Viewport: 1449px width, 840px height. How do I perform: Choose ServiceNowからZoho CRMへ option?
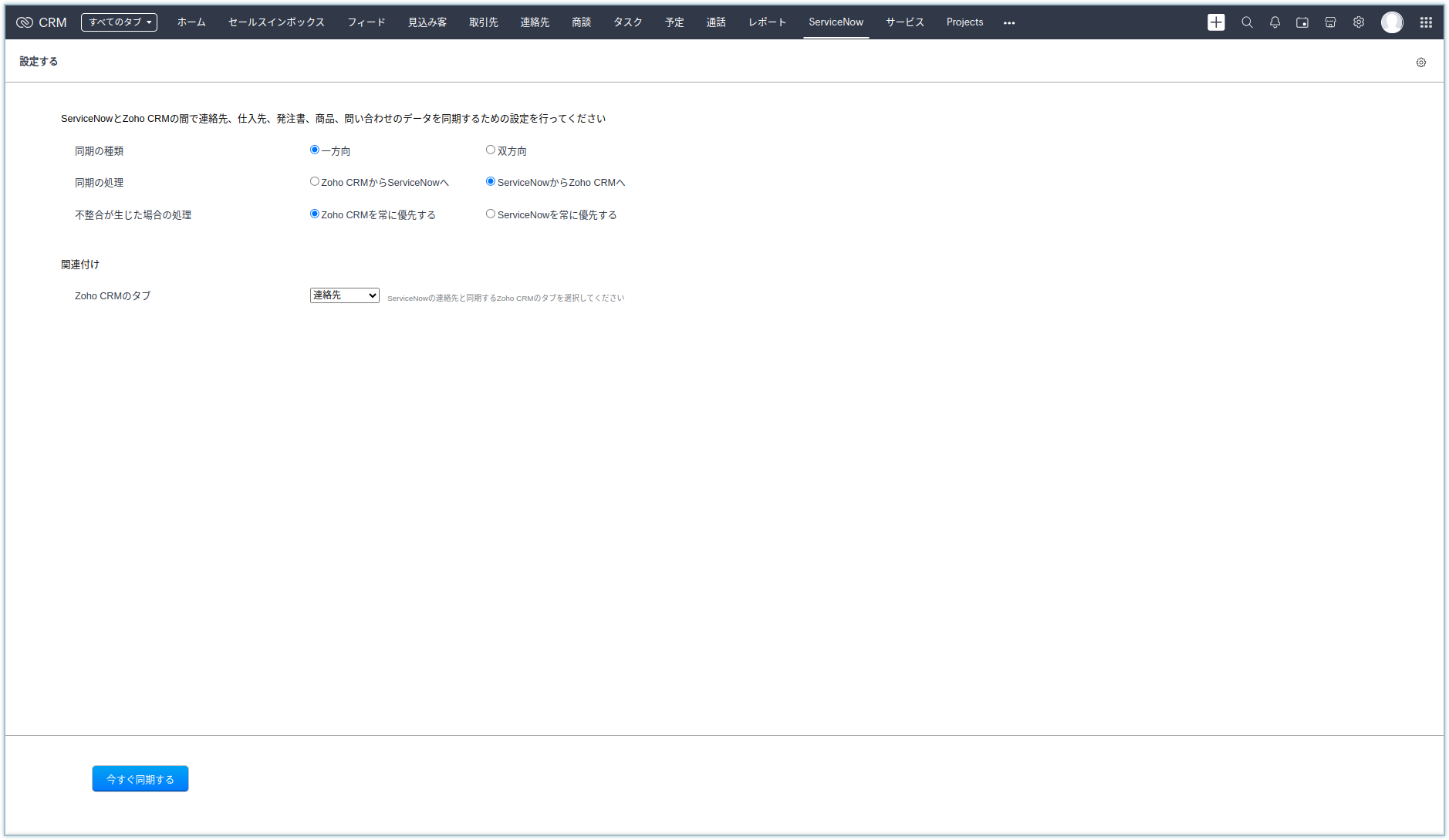pyautogui.click(x=491, y=181)
